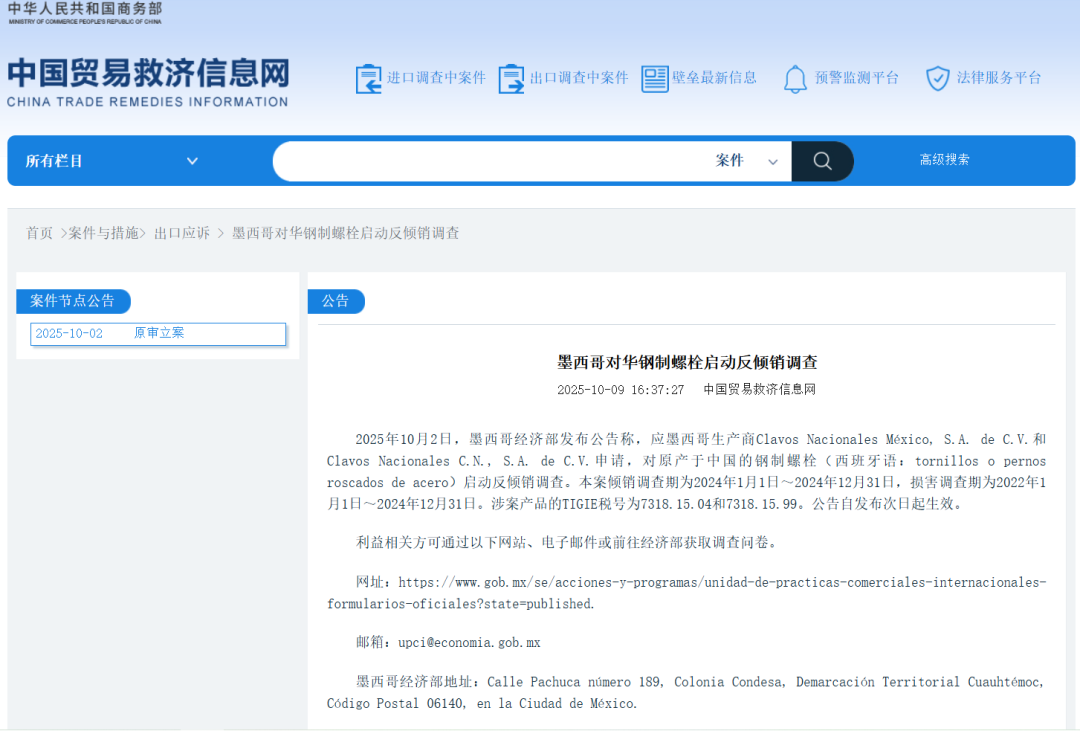
Task: Open the 法律服务平台 menu item
Action: tap(999, 78)
